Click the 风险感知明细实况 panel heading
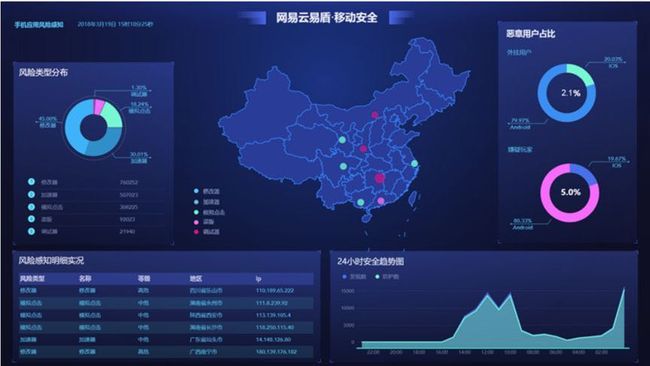Viewport: 650px width, 366px height. 51,260
